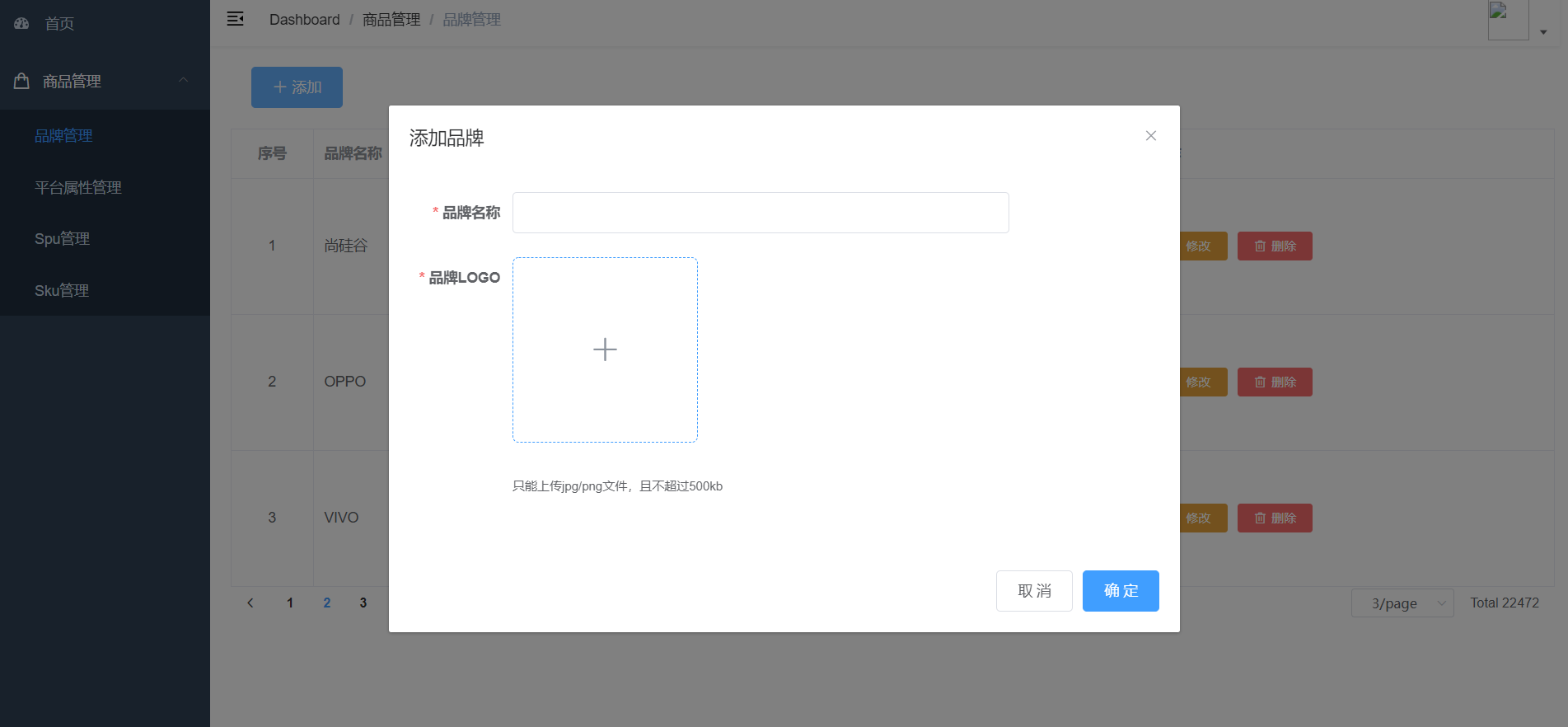Click 删除 button for OPPO row

point(1275,382)
